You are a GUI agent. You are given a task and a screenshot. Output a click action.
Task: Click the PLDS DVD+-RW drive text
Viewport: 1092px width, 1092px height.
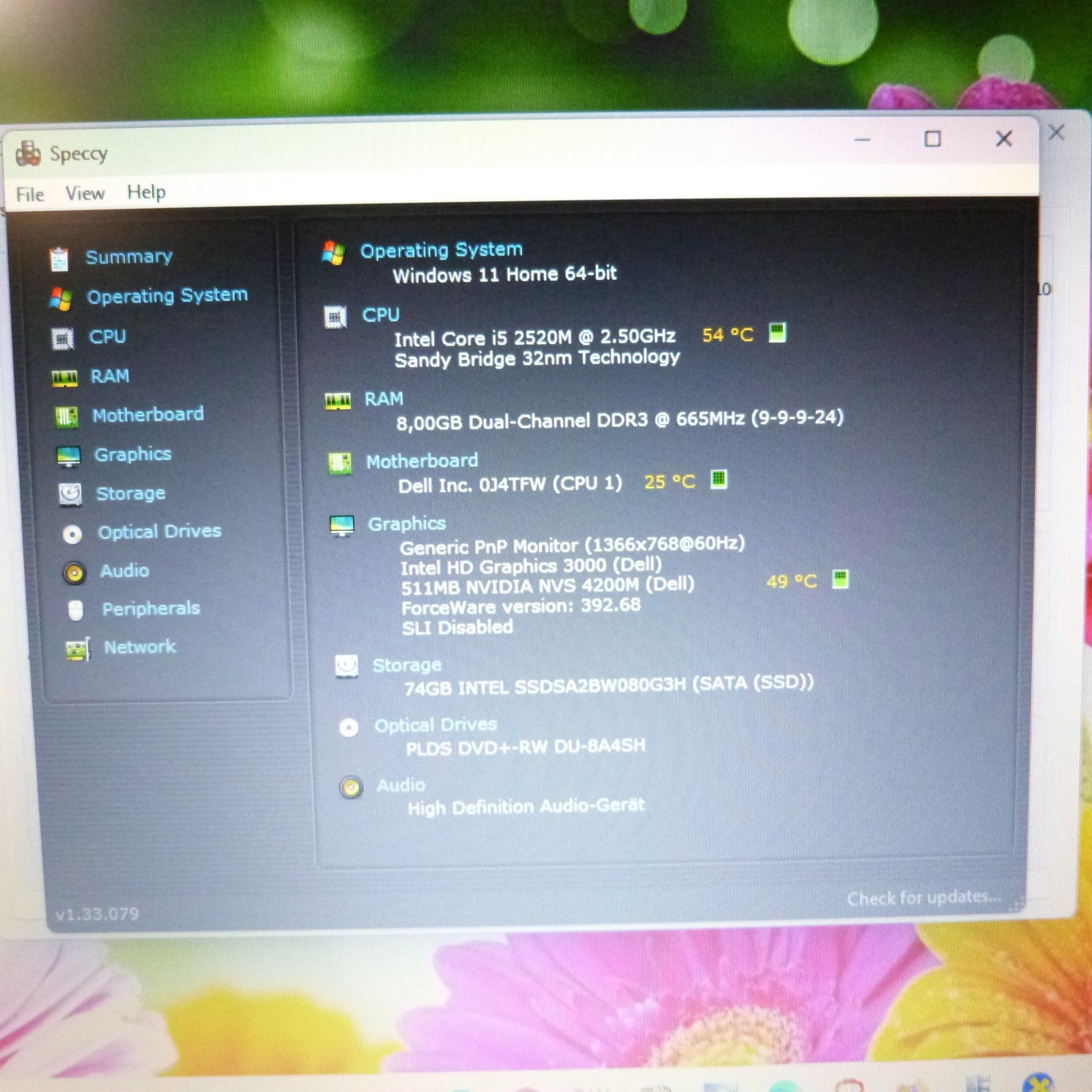[526, 747]
